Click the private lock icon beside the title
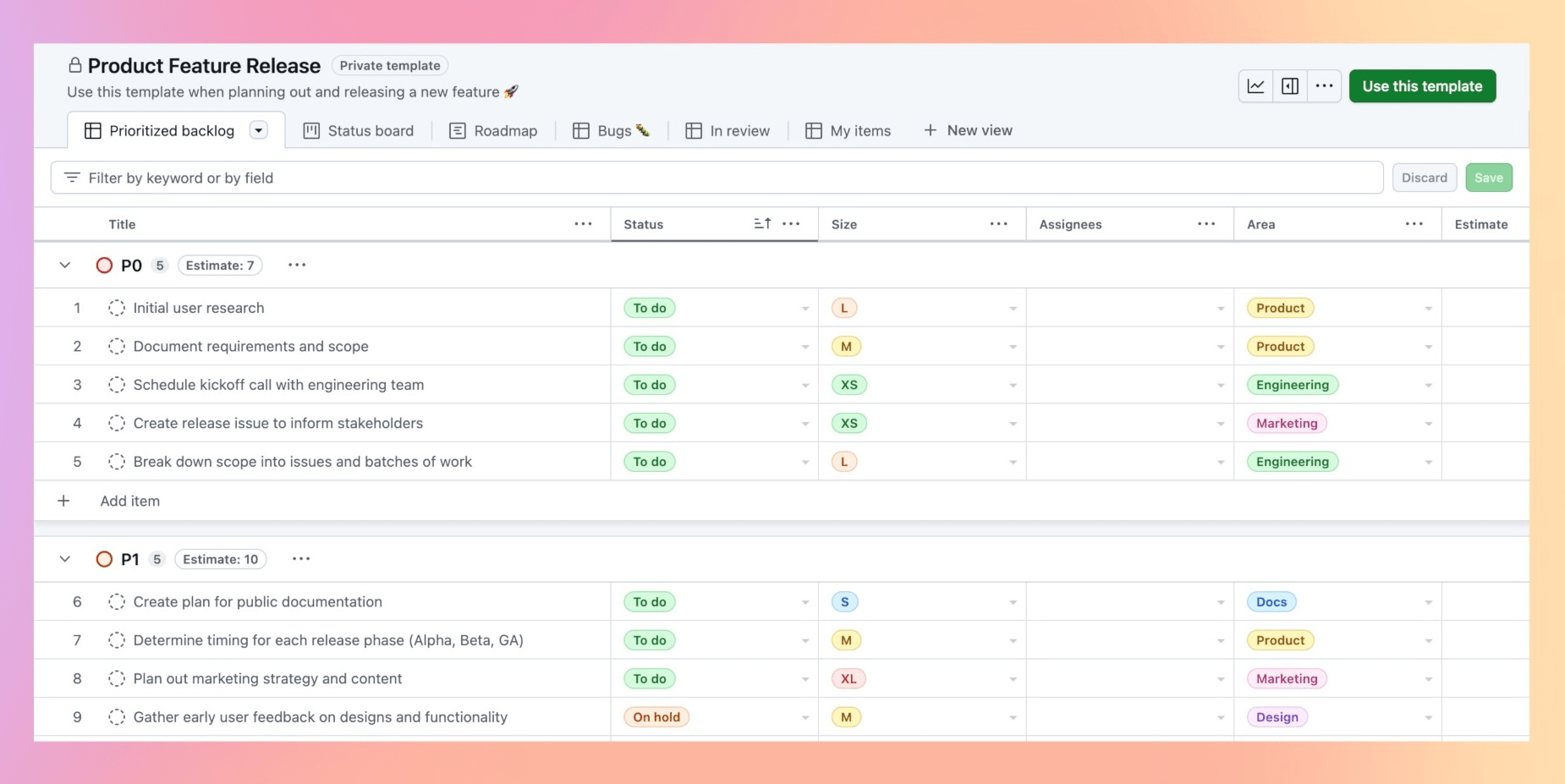 click(74, 64)
